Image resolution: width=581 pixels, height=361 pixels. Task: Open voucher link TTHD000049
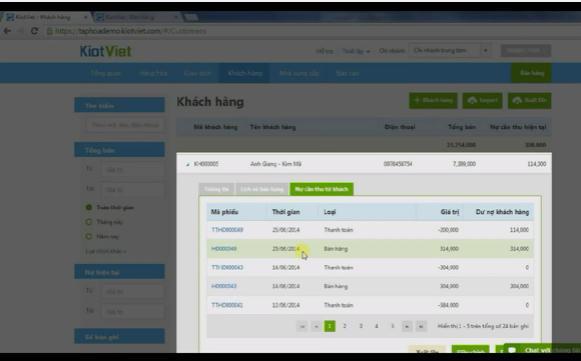227,230
